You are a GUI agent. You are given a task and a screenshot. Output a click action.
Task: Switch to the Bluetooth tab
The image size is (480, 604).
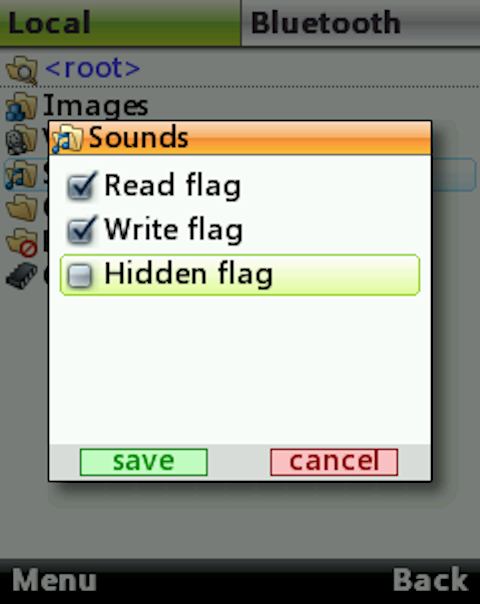tap(361, 23)
